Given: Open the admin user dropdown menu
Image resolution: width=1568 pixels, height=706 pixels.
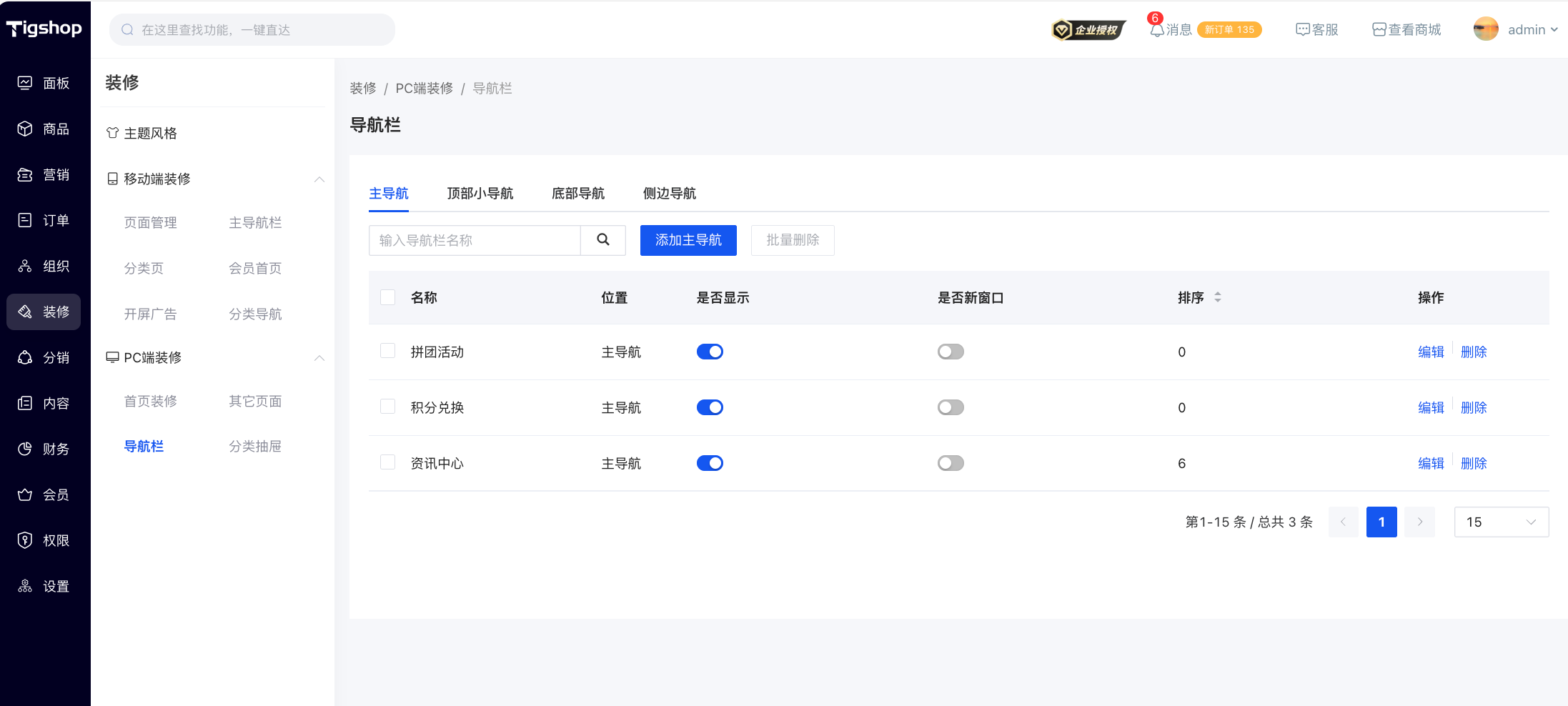Looking at the screenshot, I should click(x=1516, y=30).
